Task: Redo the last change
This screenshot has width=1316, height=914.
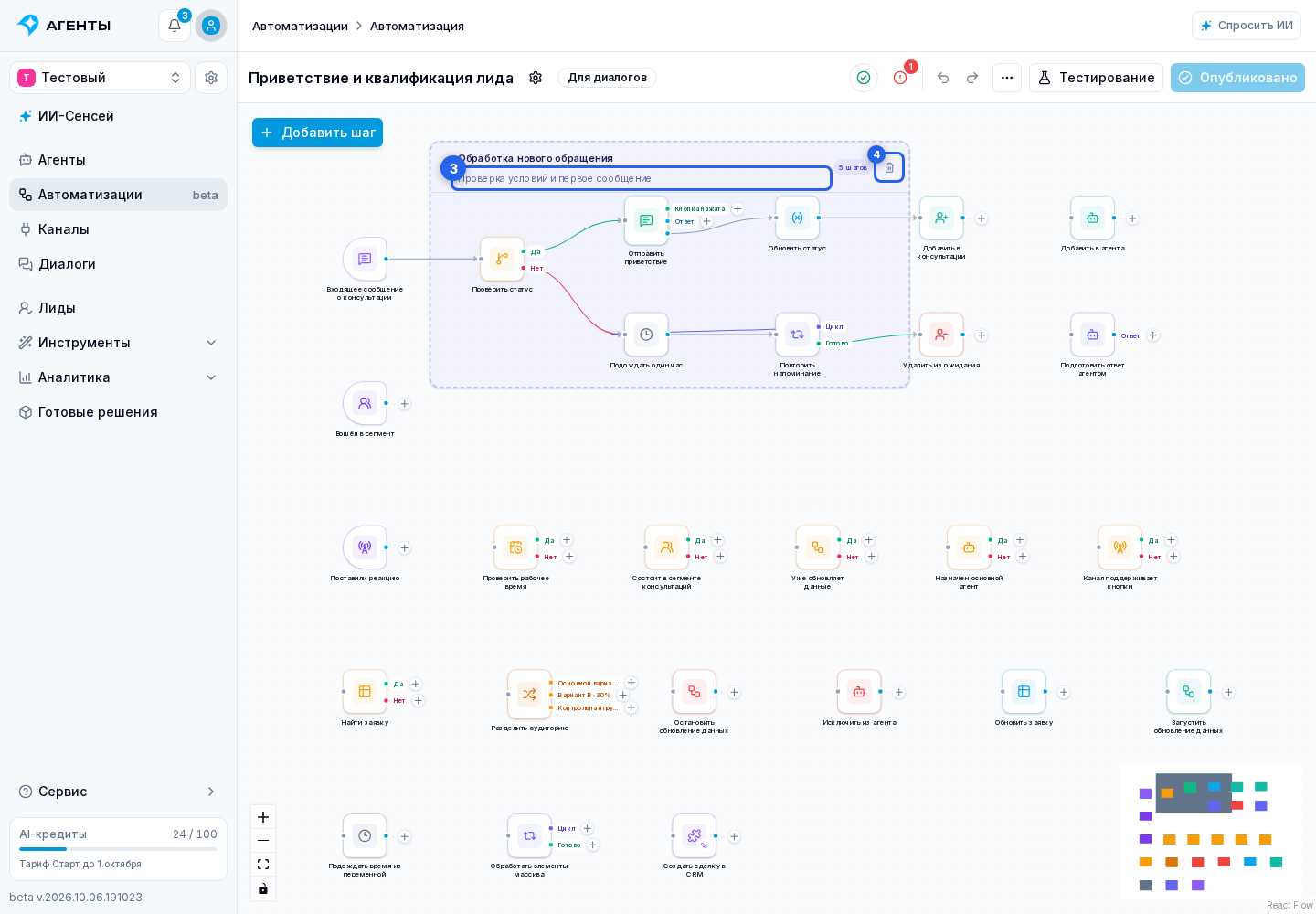Action: pyautogui.click(x=972, y=78)
